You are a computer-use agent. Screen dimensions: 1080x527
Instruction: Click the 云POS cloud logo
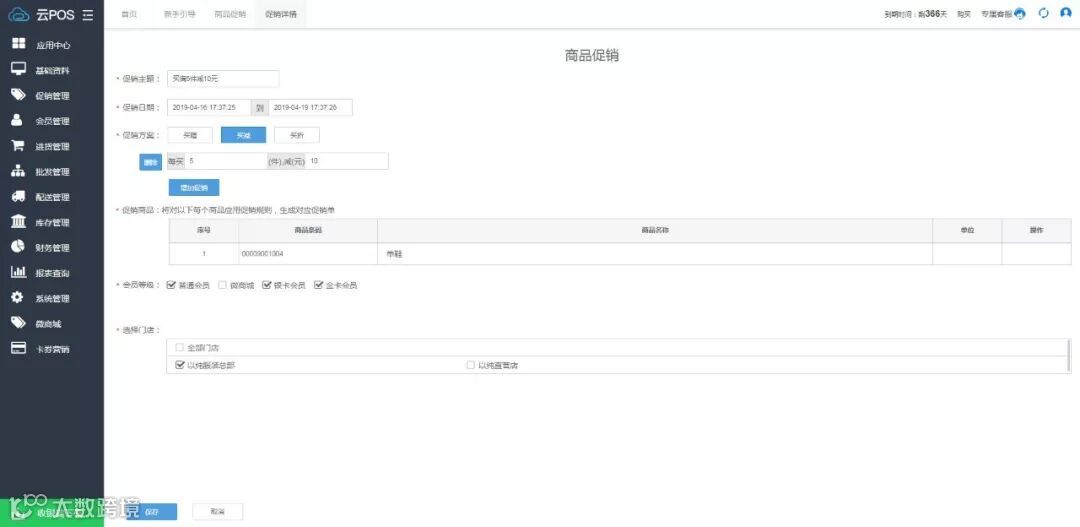click(19, 14)
